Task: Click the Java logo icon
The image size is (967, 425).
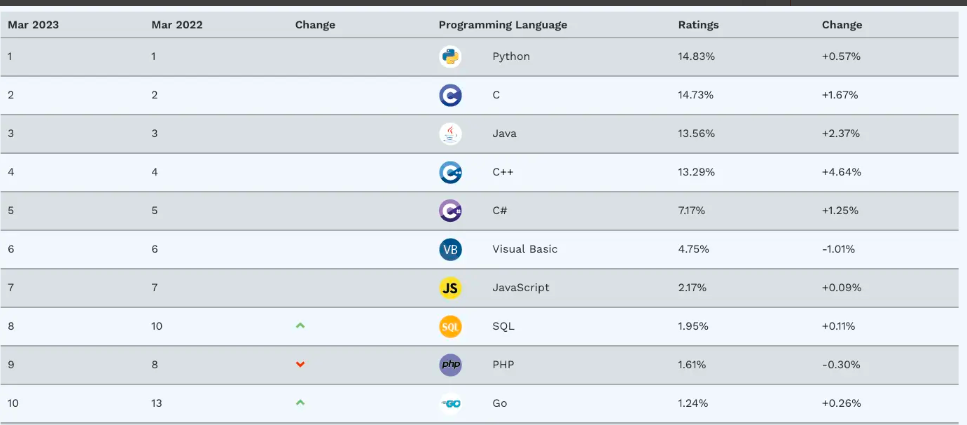Action: tap(450, 134)
